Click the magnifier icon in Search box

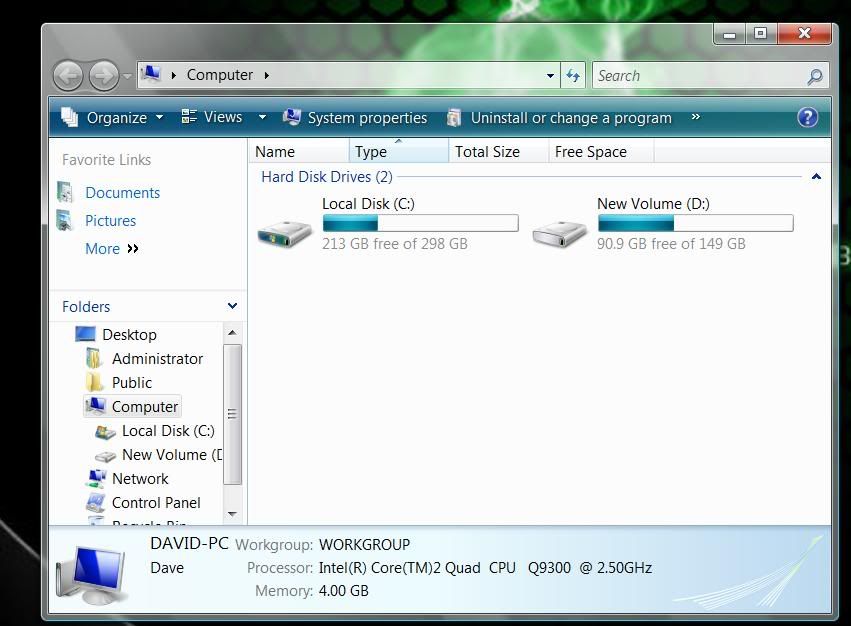815,76
